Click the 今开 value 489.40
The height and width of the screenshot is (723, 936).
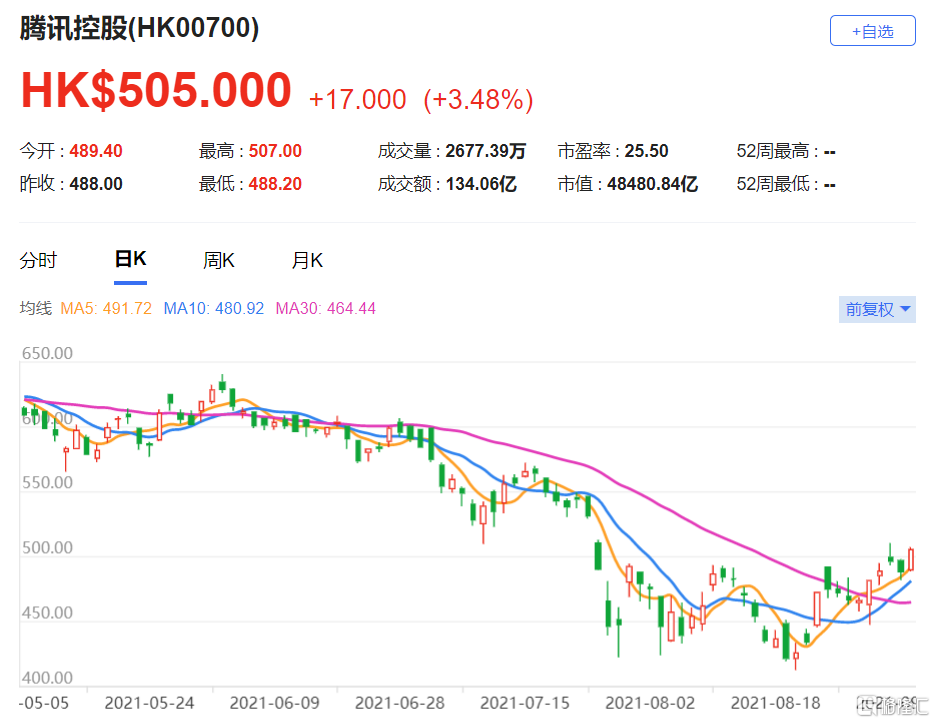pos(96,151)
